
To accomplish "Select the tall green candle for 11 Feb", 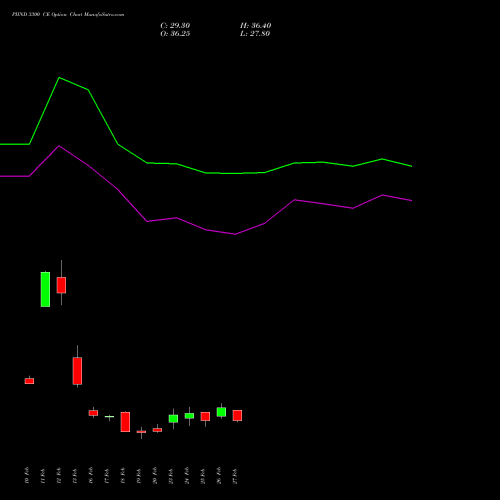I will pos(45,289).
